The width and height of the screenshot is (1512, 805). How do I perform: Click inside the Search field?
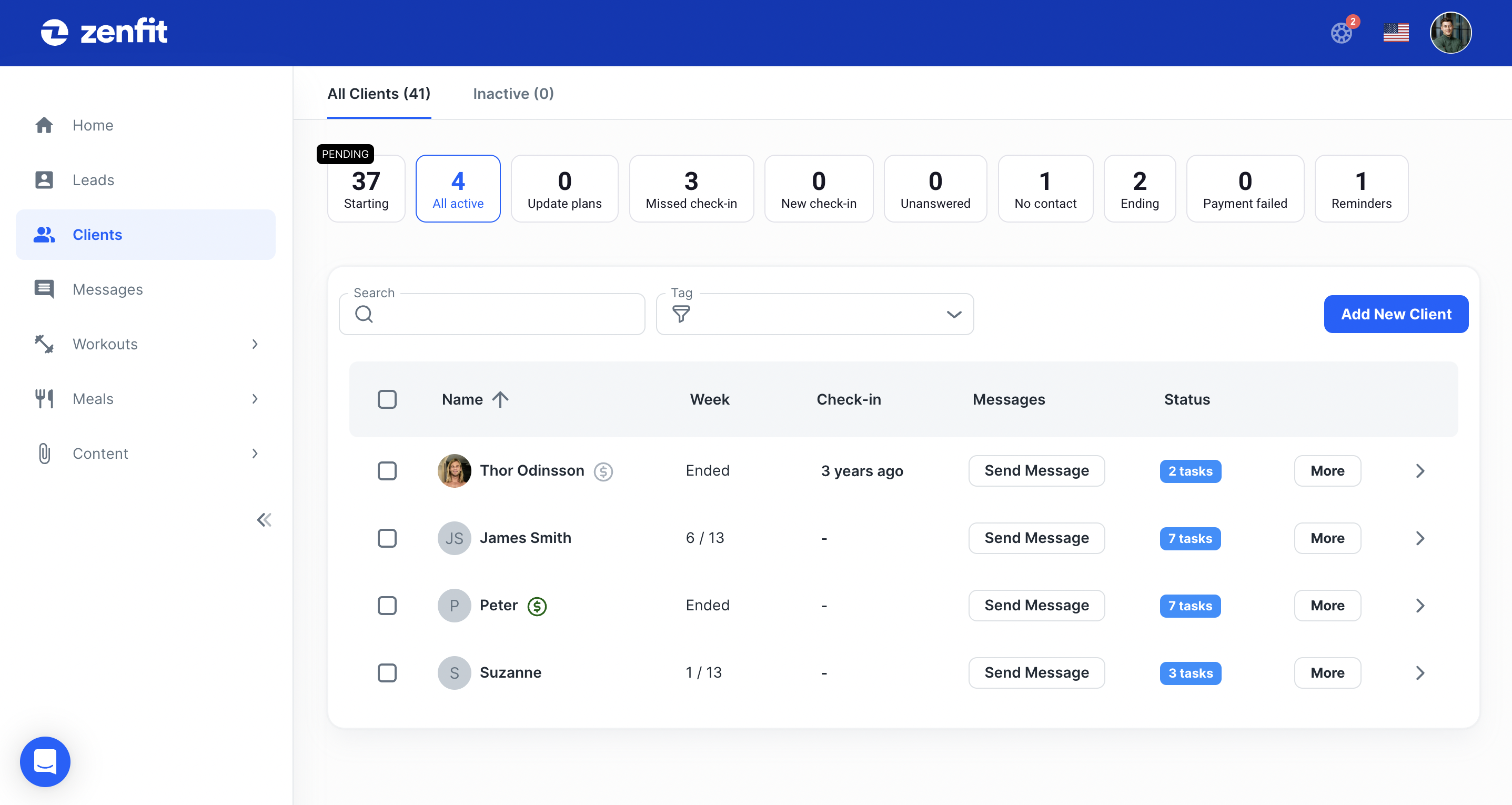tap(492, 314)
